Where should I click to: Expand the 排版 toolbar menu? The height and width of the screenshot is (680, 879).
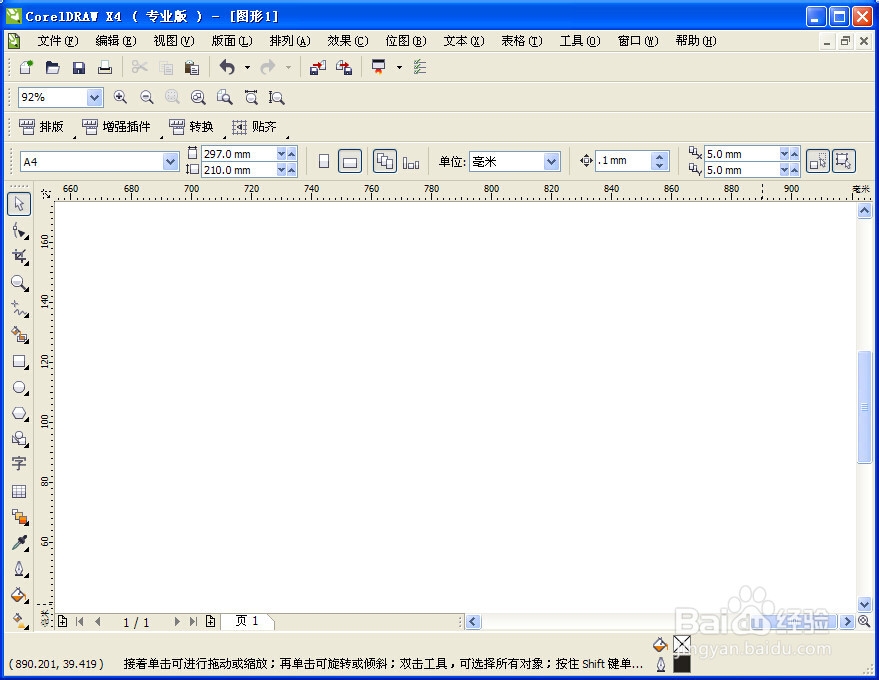[41, 127]
